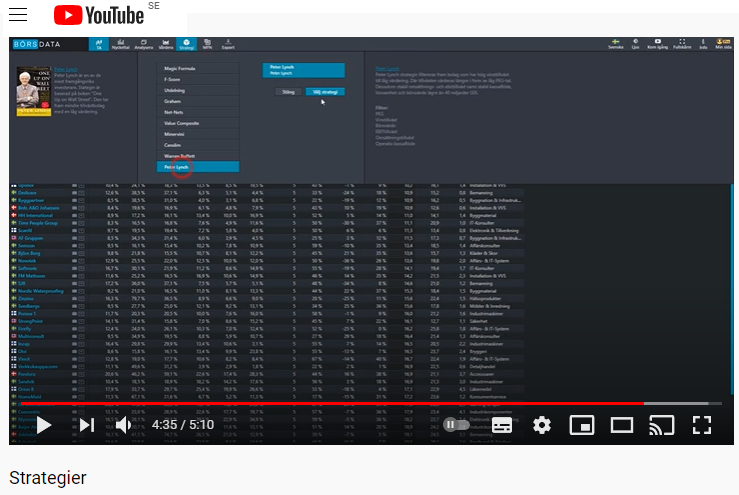This screenshot has width=739, height=495.
Task: Open the YouTube hamburger guide menu
Action: (18, 15)
